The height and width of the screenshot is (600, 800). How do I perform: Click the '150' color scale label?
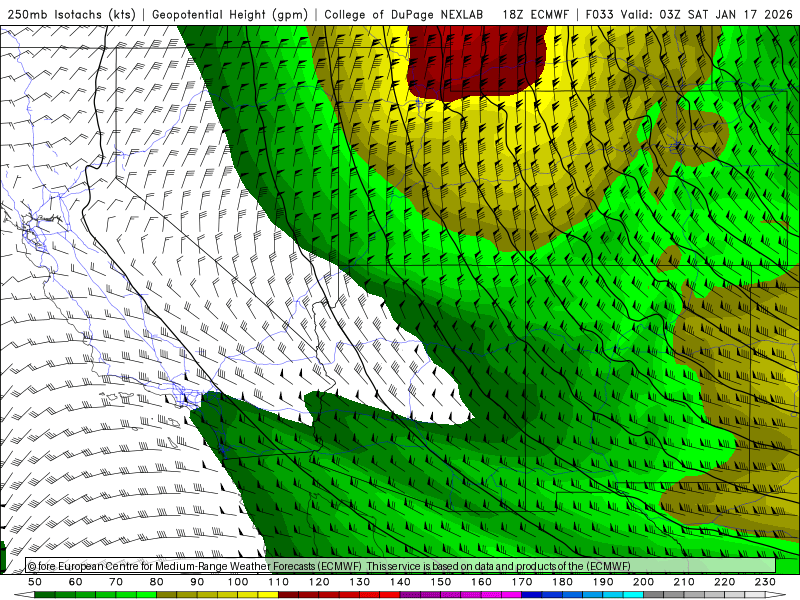click(x=441, y=582)
